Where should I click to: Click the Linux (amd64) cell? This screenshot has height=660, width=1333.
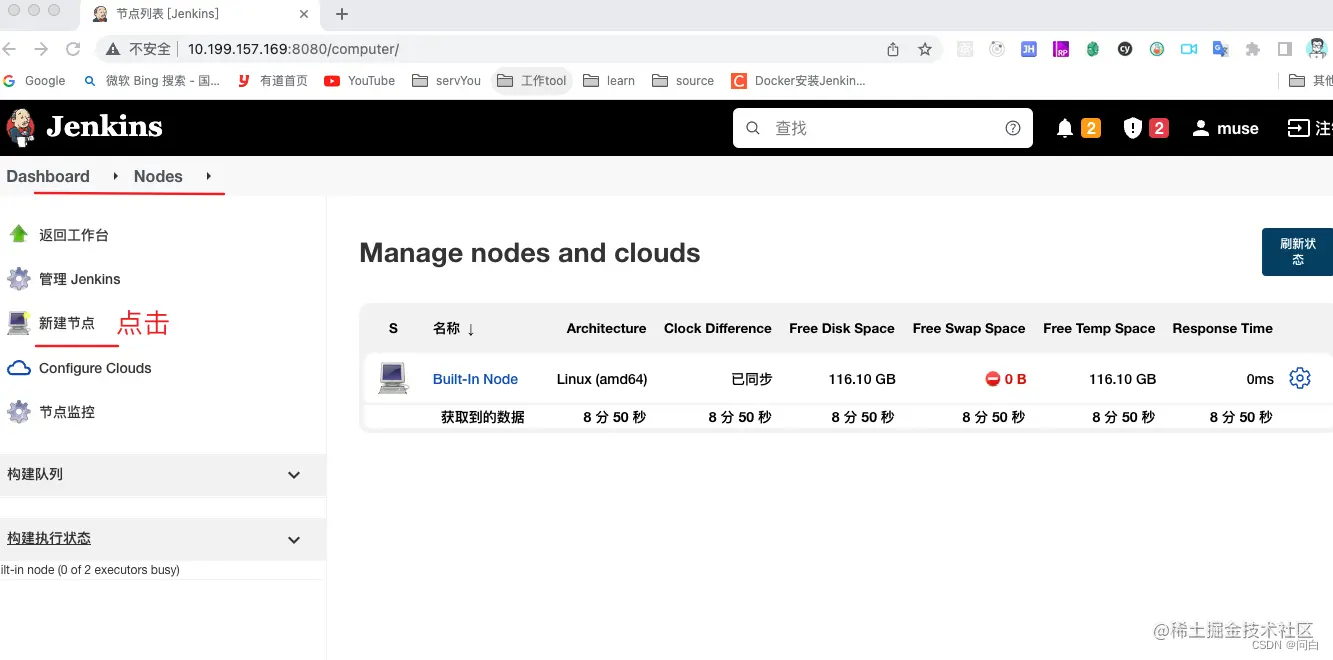[602, 379]
